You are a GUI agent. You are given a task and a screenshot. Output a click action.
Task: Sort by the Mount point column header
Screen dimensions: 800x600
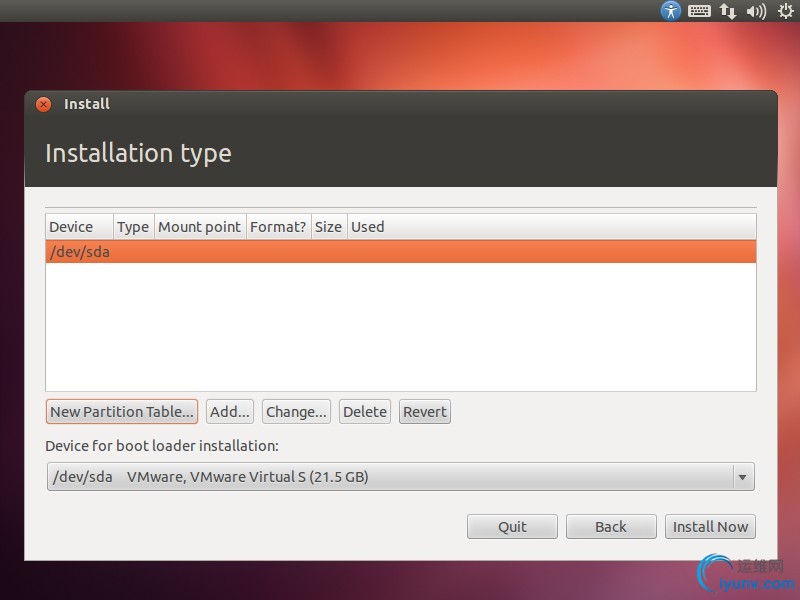tap(200, 227)
